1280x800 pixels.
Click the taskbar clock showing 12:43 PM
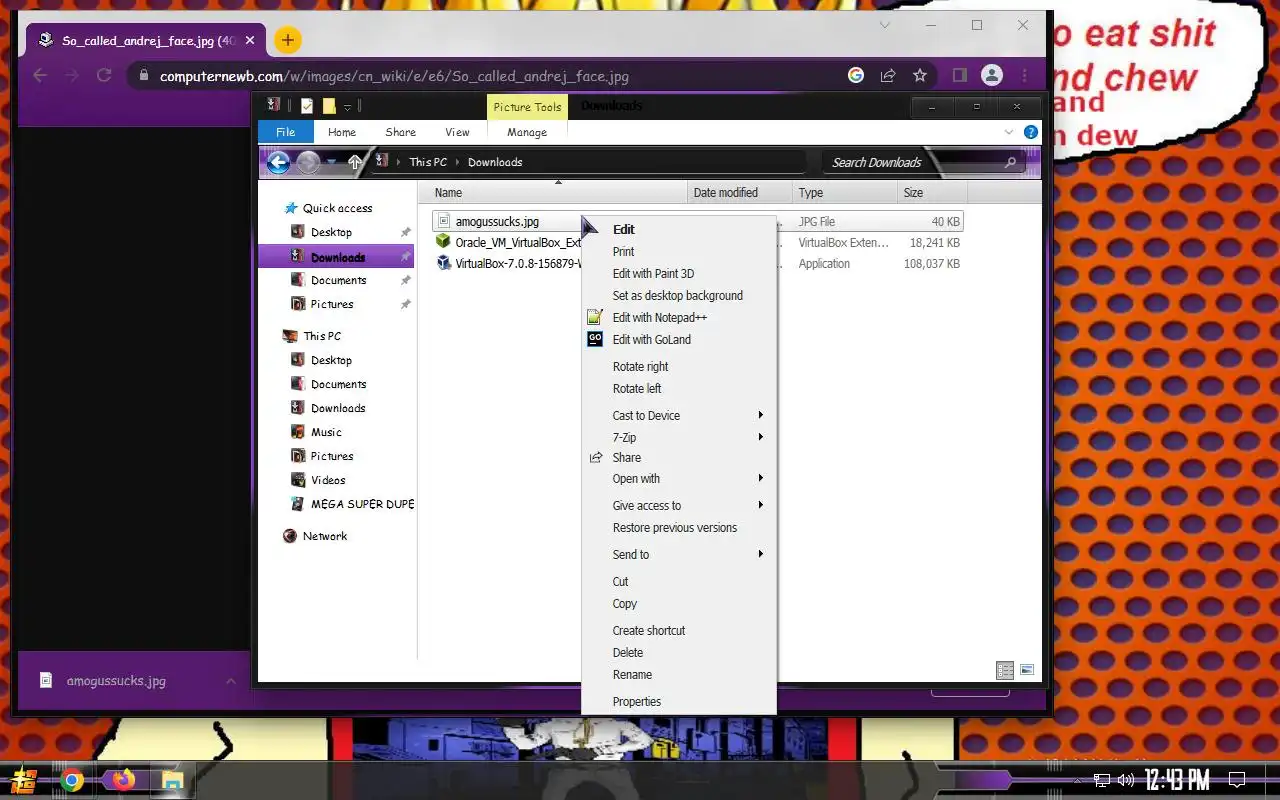tap(1177, 780)
